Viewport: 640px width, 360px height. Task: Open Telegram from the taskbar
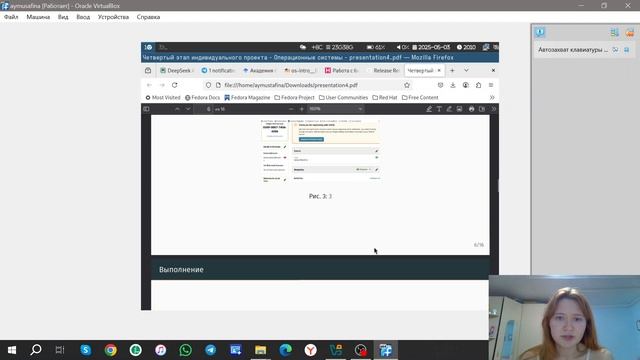tap(211, 350)
